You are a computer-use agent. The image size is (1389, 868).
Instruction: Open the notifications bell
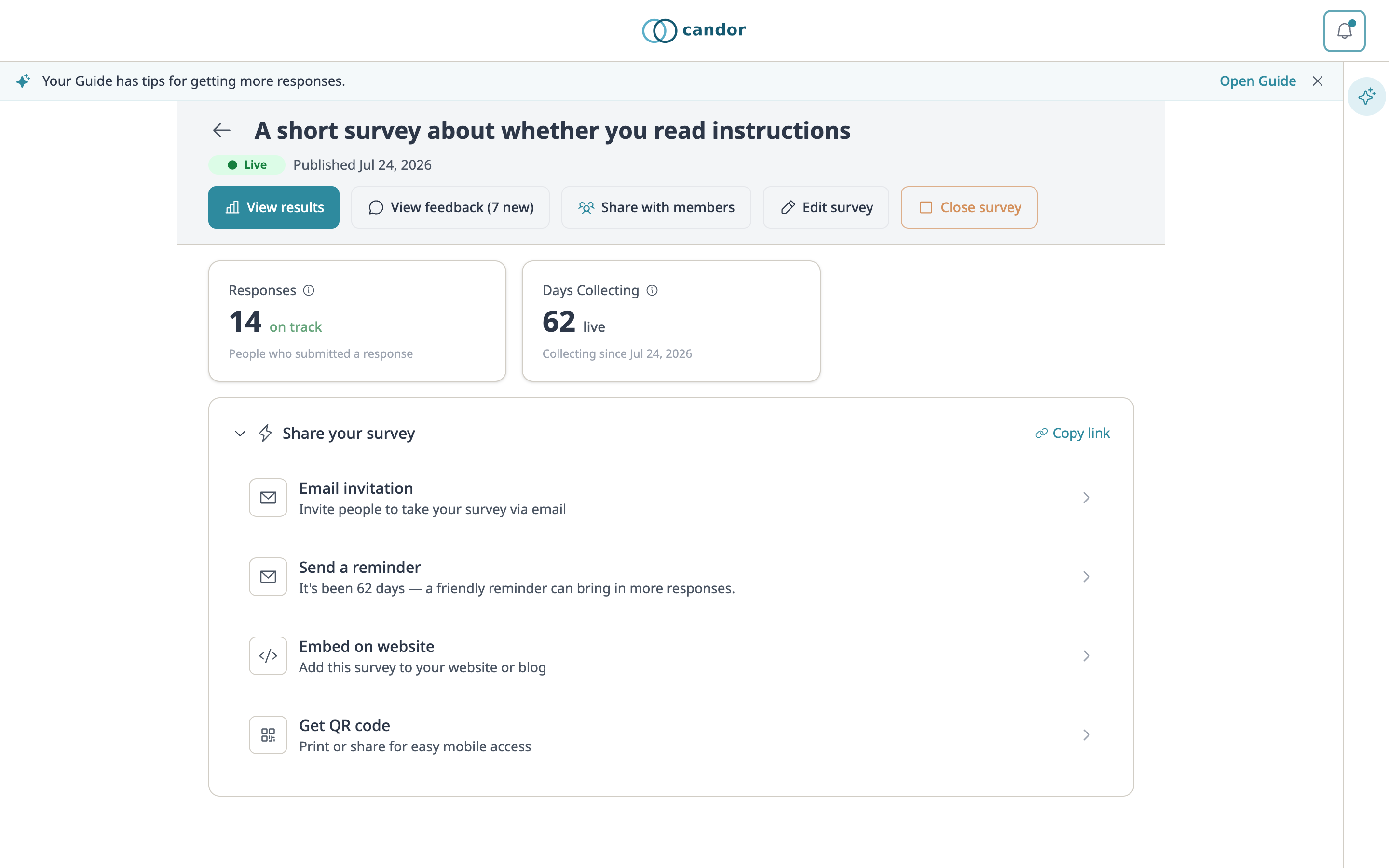[x=1344, y=30]
